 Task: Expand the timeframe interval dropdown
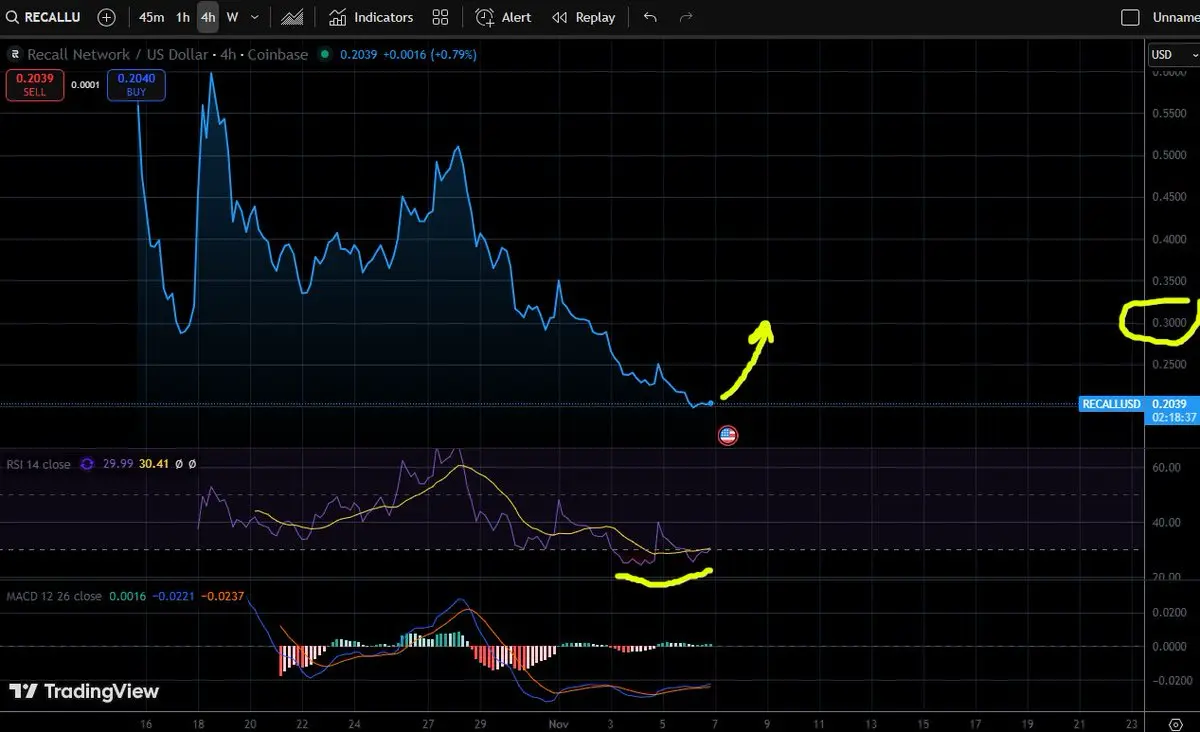coord(255,17)
